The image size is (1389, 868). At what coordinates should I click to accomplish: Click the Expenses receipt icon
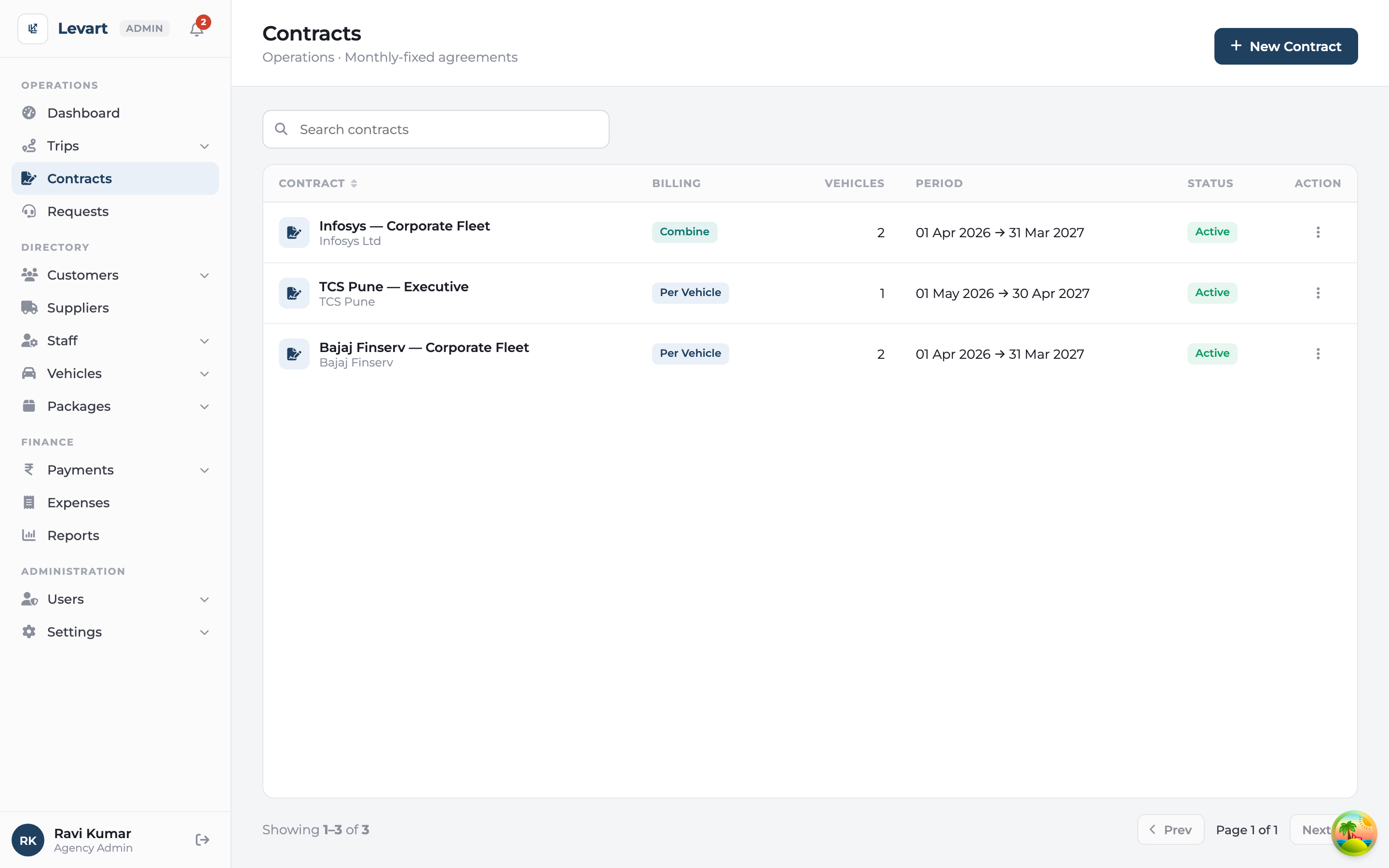click(x=29, y=502)
